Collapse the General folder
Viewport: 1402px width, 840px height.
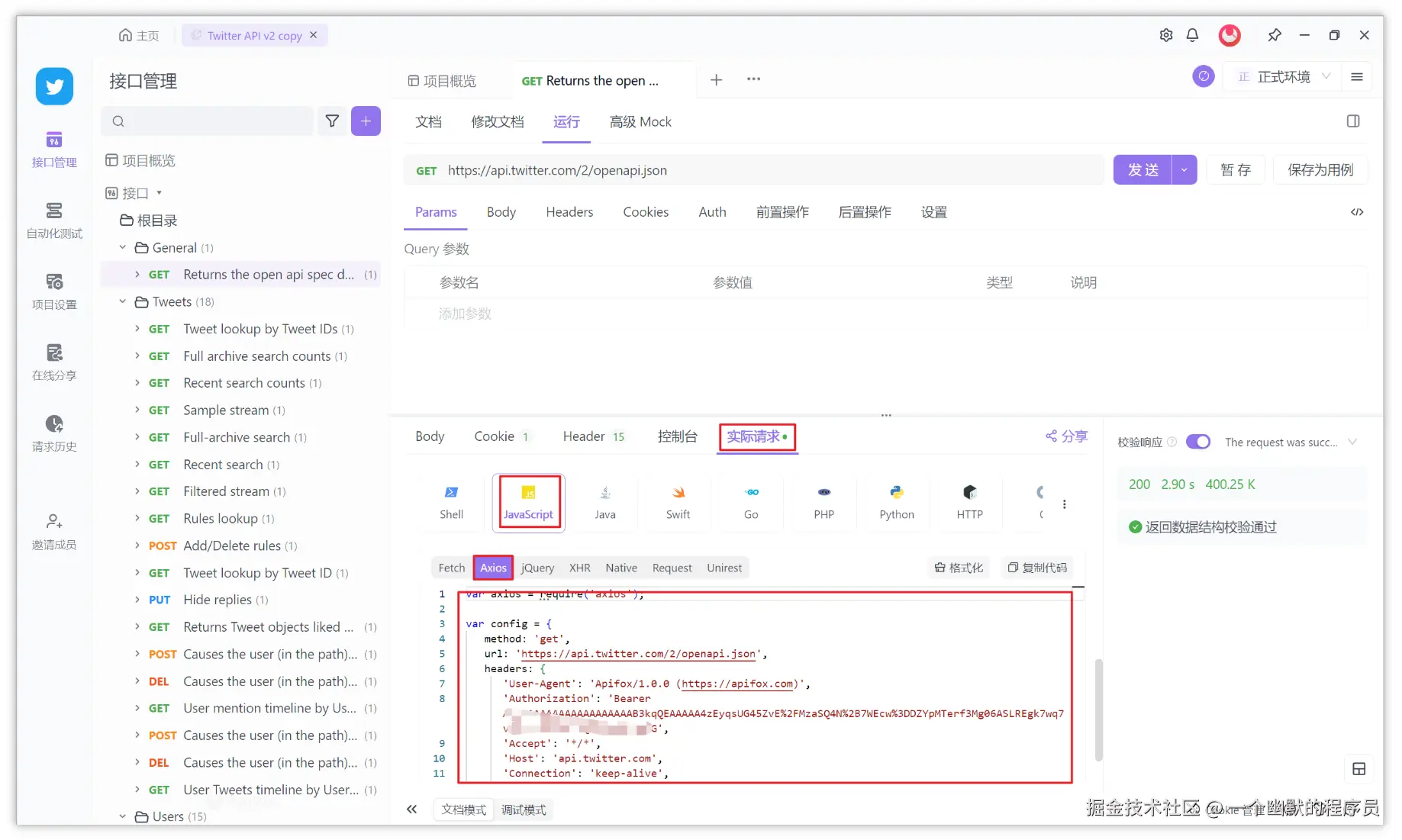coord(122,247)
